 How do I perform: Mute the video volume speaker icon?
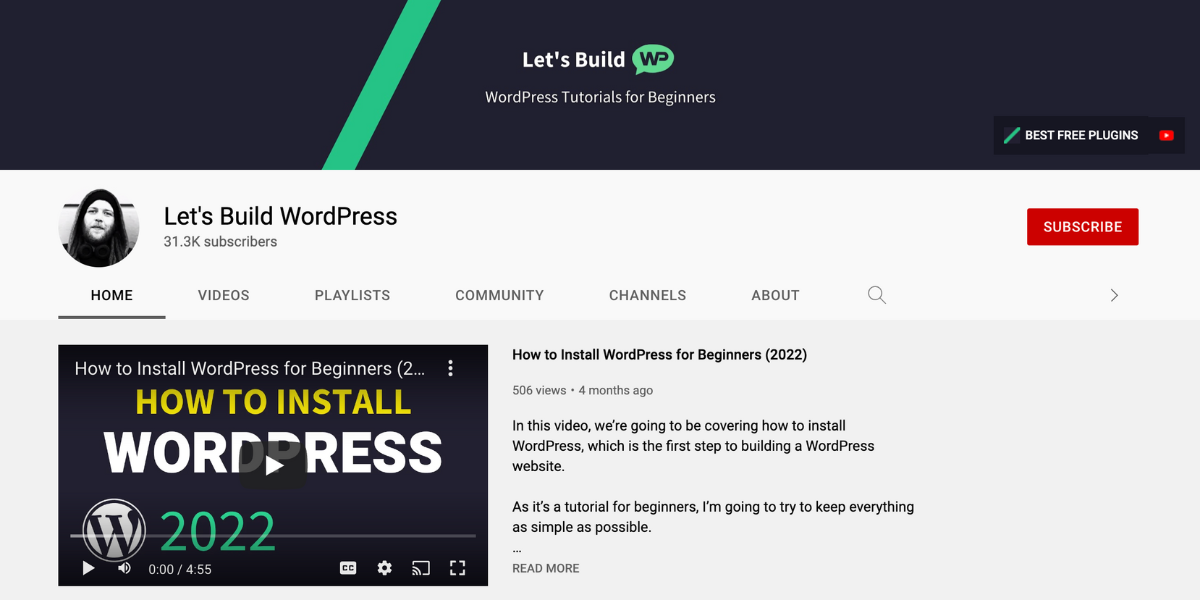pos(124,568)
